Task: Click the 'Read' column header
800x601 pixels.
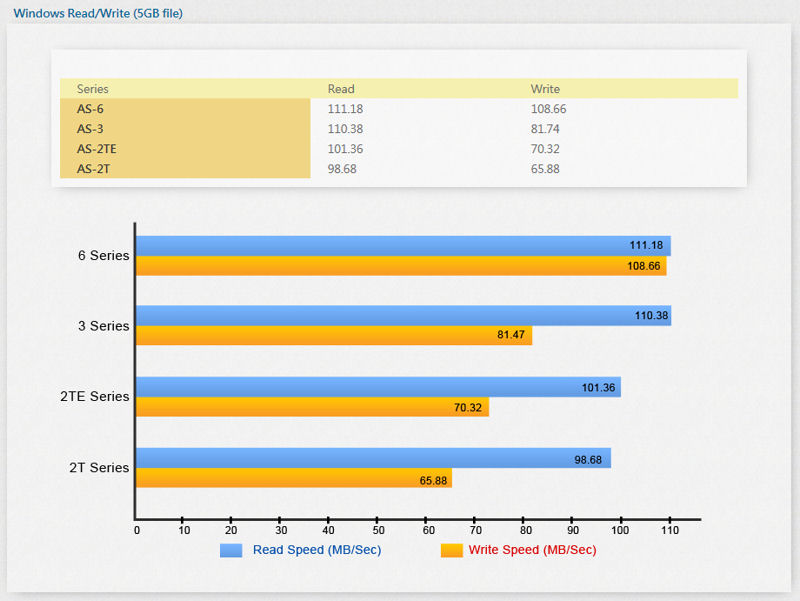Action: click(x=341, y=89)
